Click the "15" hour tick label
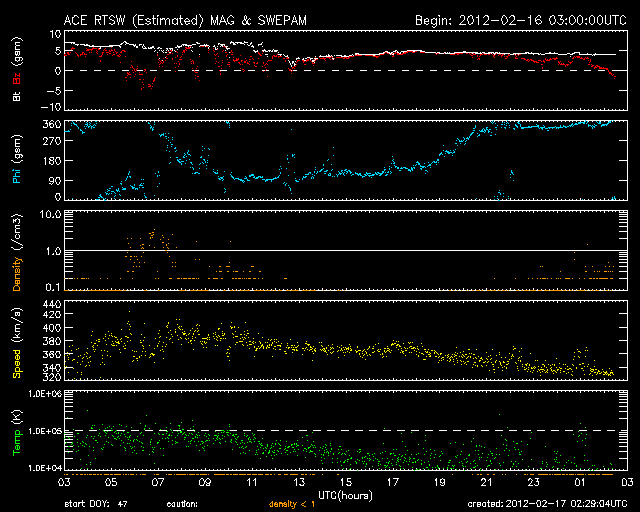The width and height of the screenshot is (640, 512). [346, 482]
